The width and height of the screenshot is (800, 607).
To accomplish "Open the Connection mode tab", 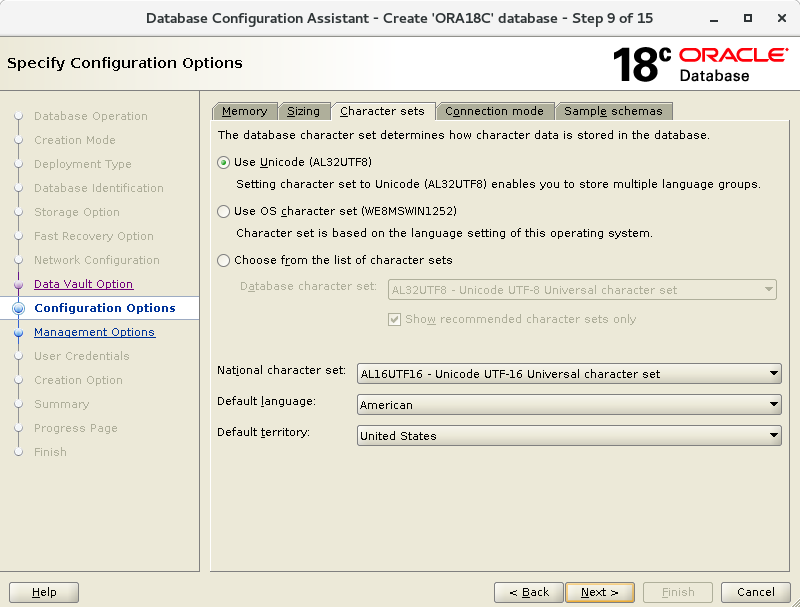I will [494, 111].
